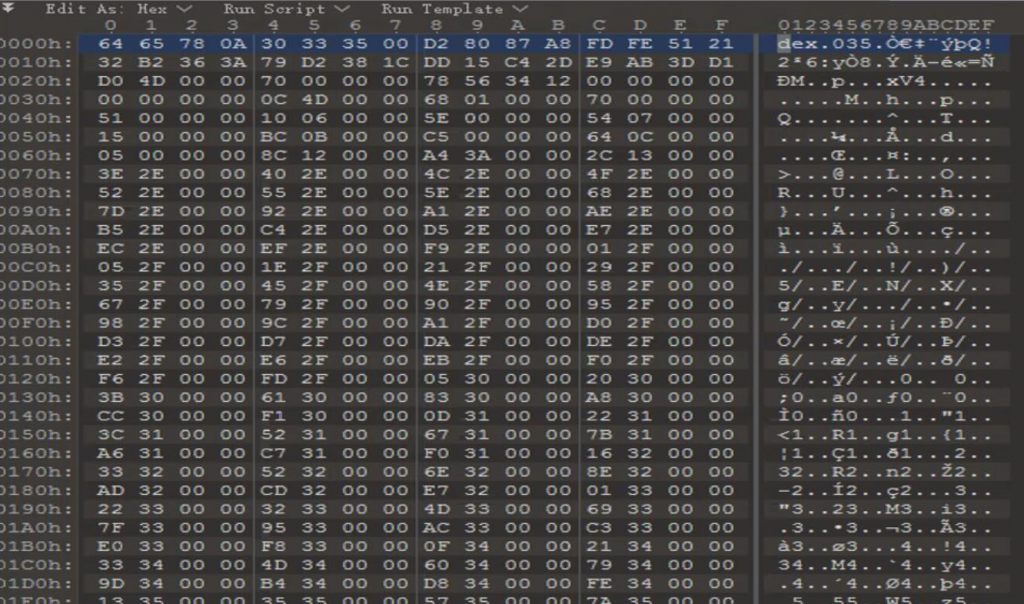Click hex column header 7 in the ruler
The width and height of the screenshot is (1024, 604).
click(x=395, y=25)
